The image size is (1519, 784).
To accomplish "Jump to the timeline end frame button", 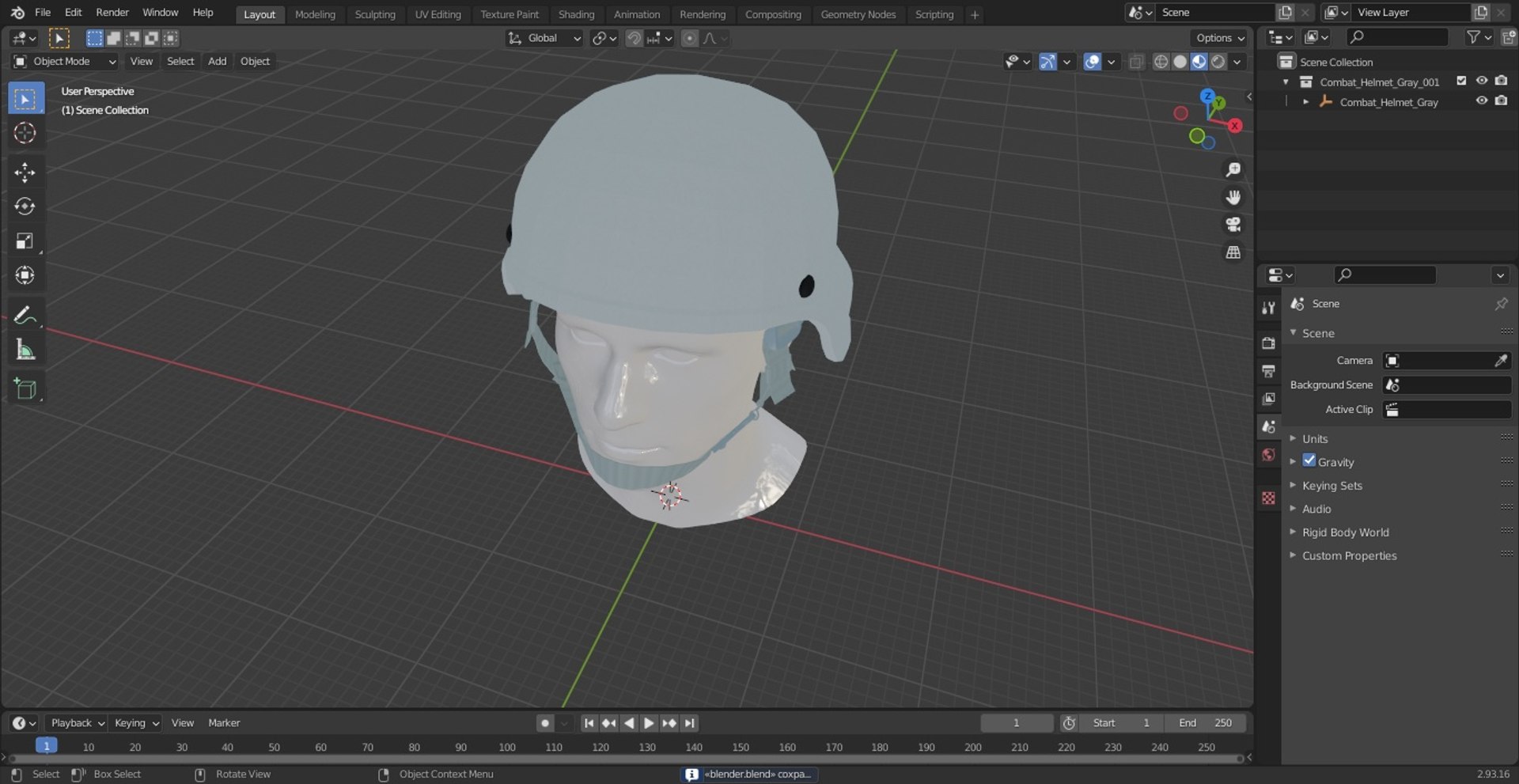I will tap(690, 723).
